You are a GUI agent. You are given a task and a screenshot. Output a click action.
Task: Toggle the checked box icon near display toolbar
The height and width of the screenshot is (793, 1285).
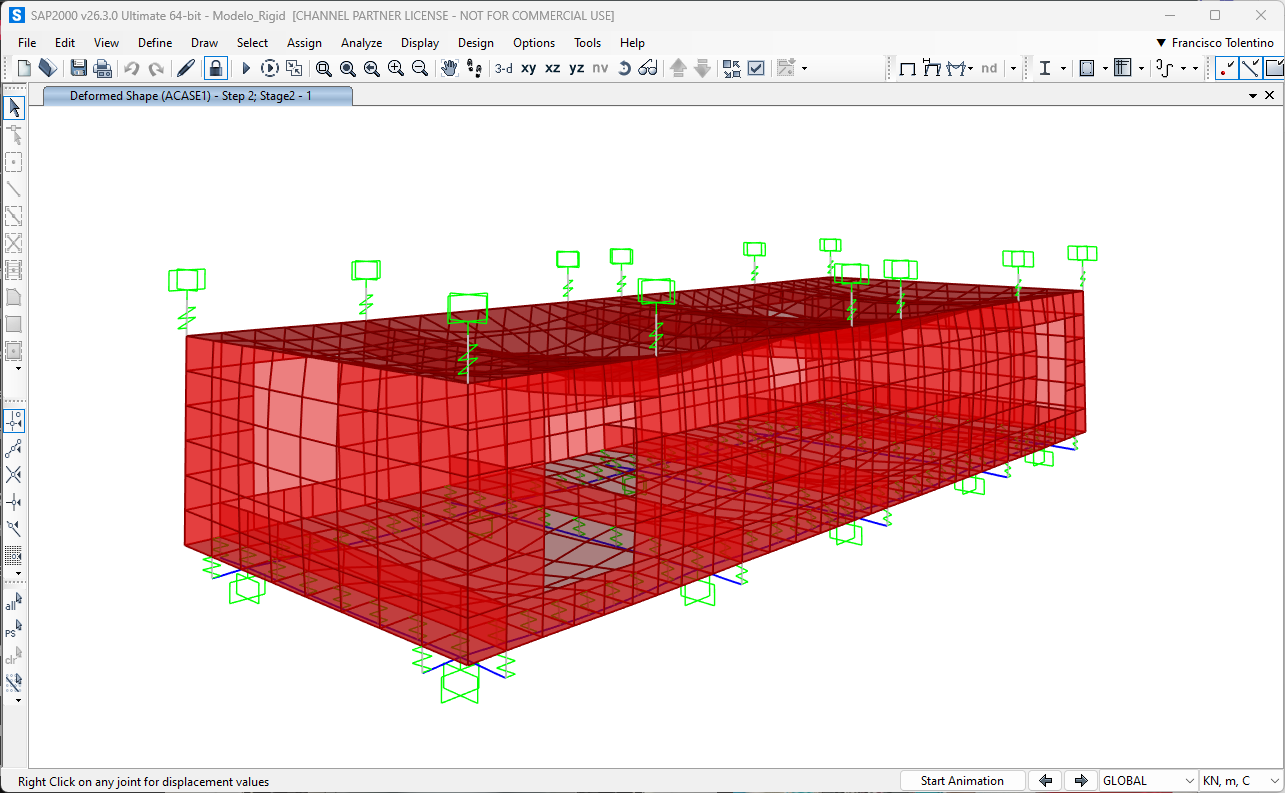(x=755, y=67)
